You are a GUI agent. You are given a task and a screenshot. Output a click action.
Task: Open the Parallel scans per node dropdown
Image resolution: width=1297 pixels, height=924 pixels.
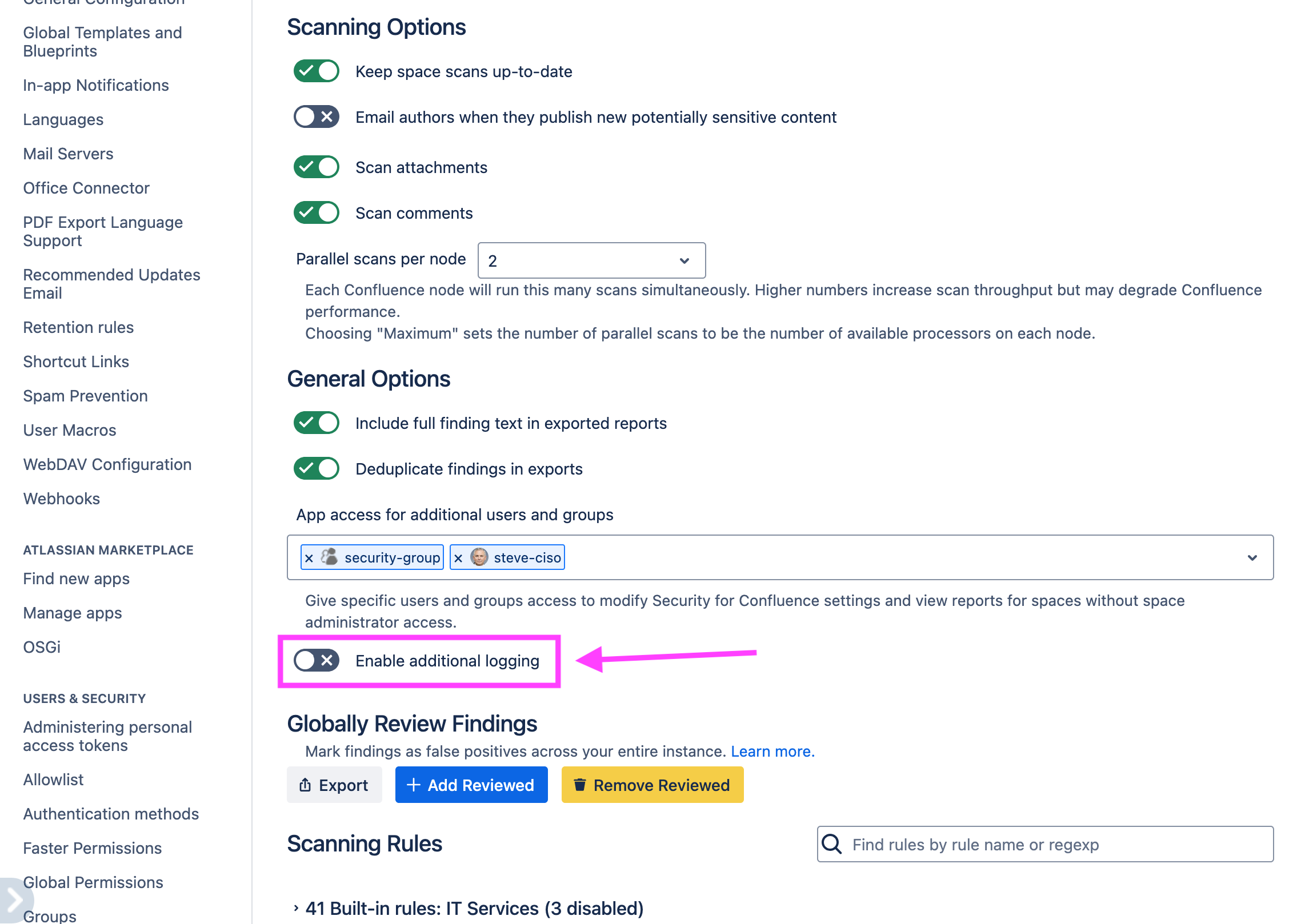point(590,260)
